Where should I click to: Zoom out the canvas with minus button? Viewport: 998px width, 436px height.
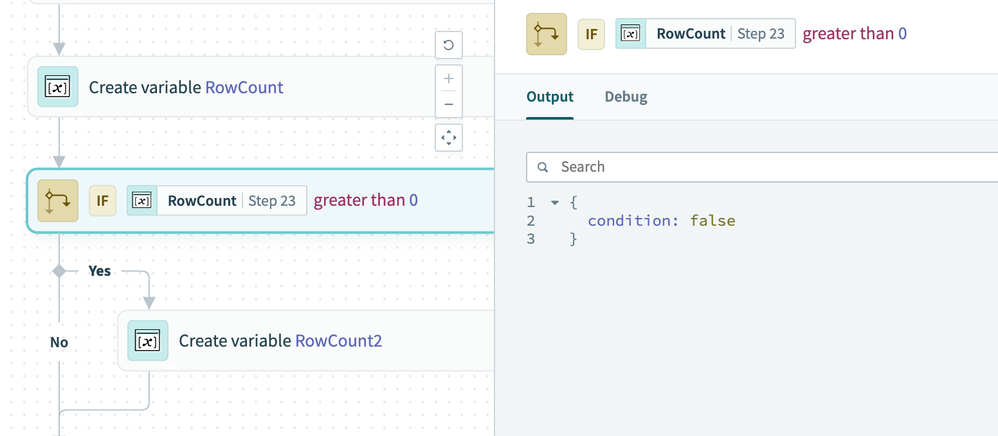point(449,104)
